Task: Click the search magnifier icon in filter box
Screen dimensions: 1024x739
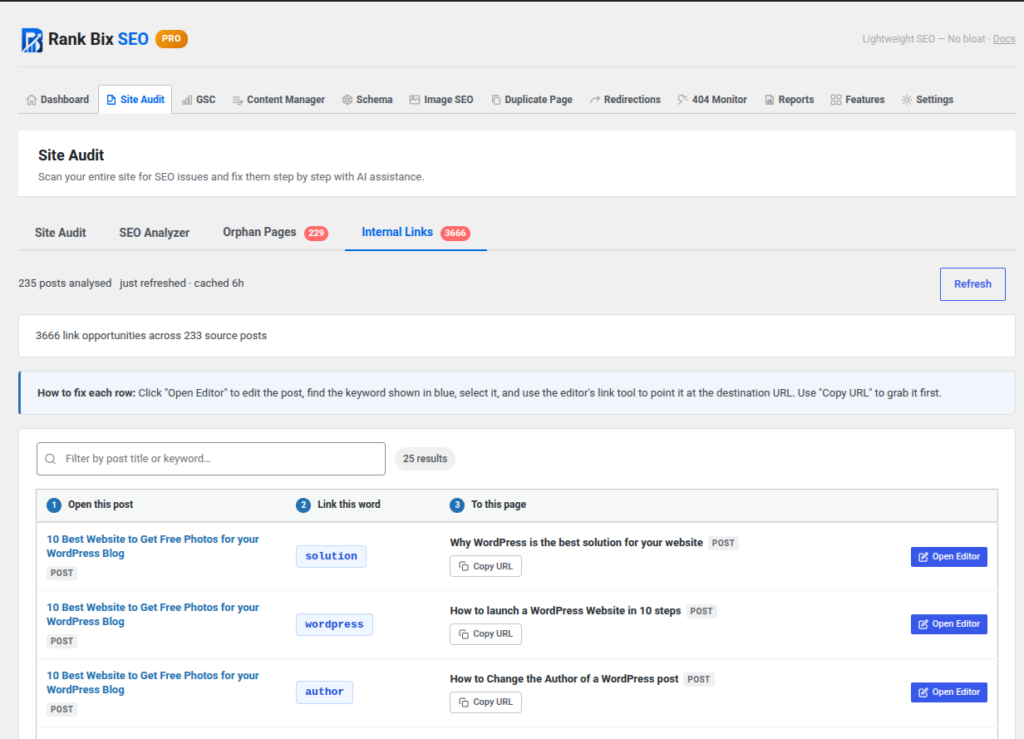Action: [50, 459]
